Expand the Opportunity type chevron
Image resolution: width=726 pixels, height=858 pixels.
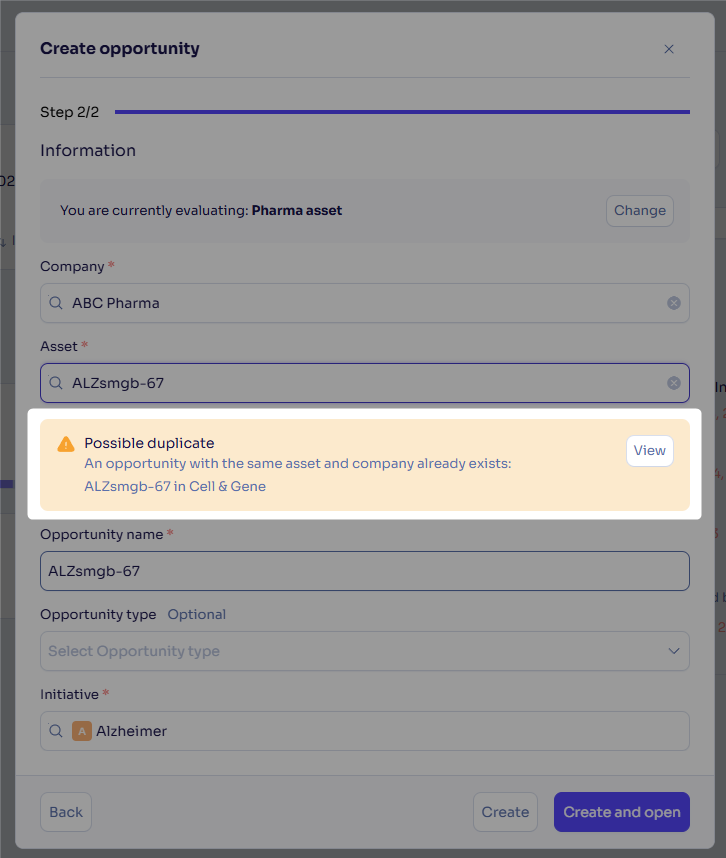tap(673, 651)
